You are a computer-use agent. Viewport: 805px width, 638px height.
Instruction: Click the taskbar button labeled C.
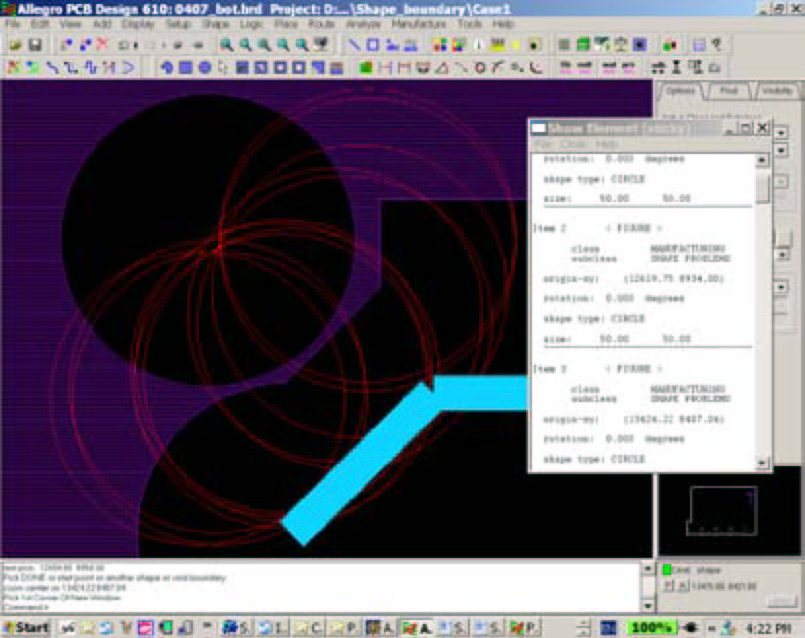click(x=308, y=627)
